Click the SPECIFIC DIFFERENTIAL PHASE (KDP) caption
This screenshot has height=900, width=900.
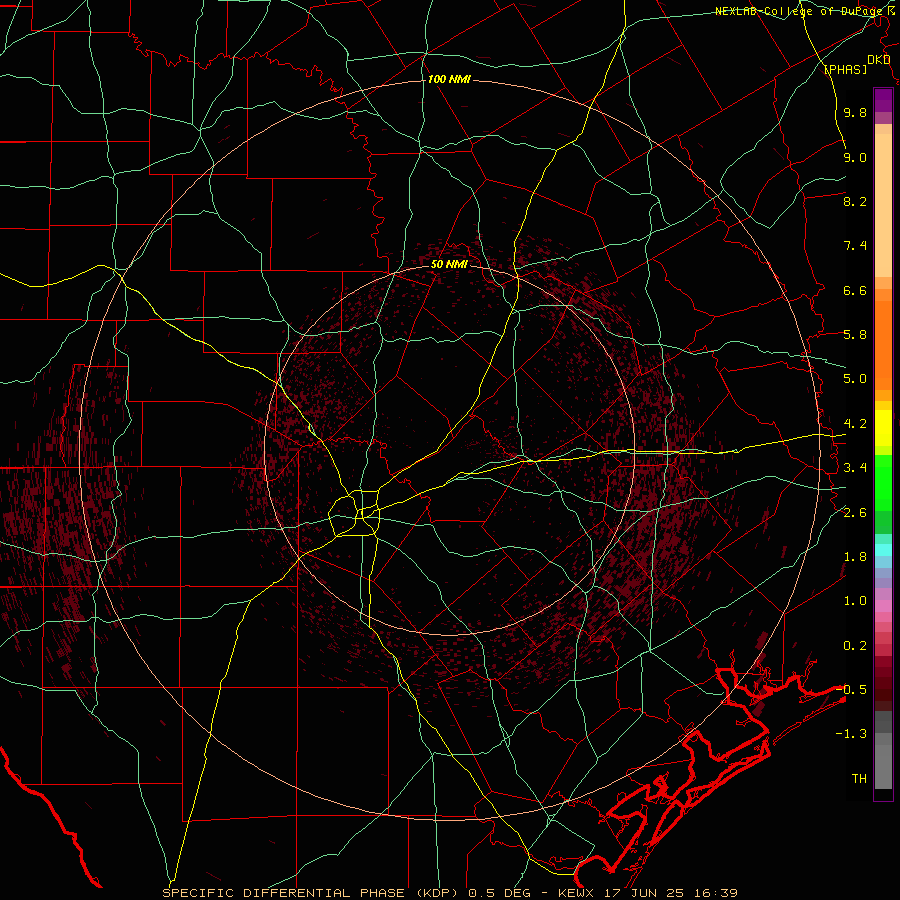(312, 893)
